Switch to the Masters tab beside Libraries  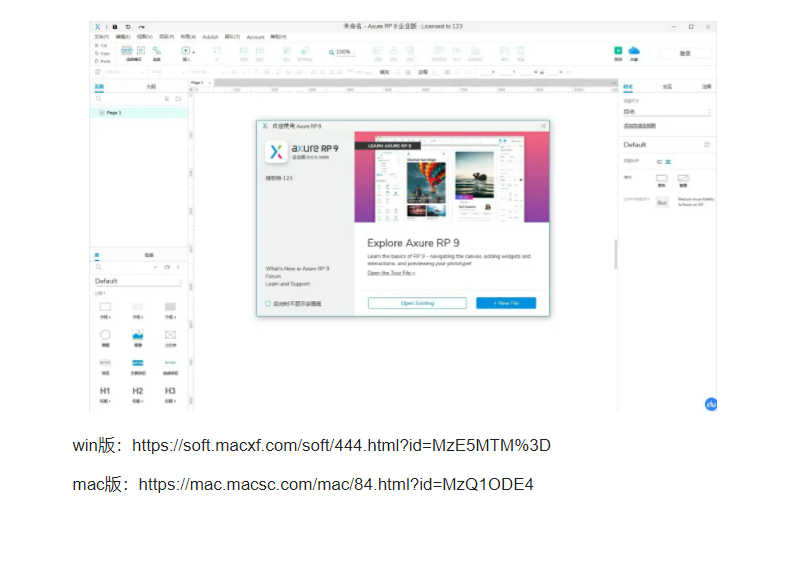pyautogui.click(x=149, y=255)
